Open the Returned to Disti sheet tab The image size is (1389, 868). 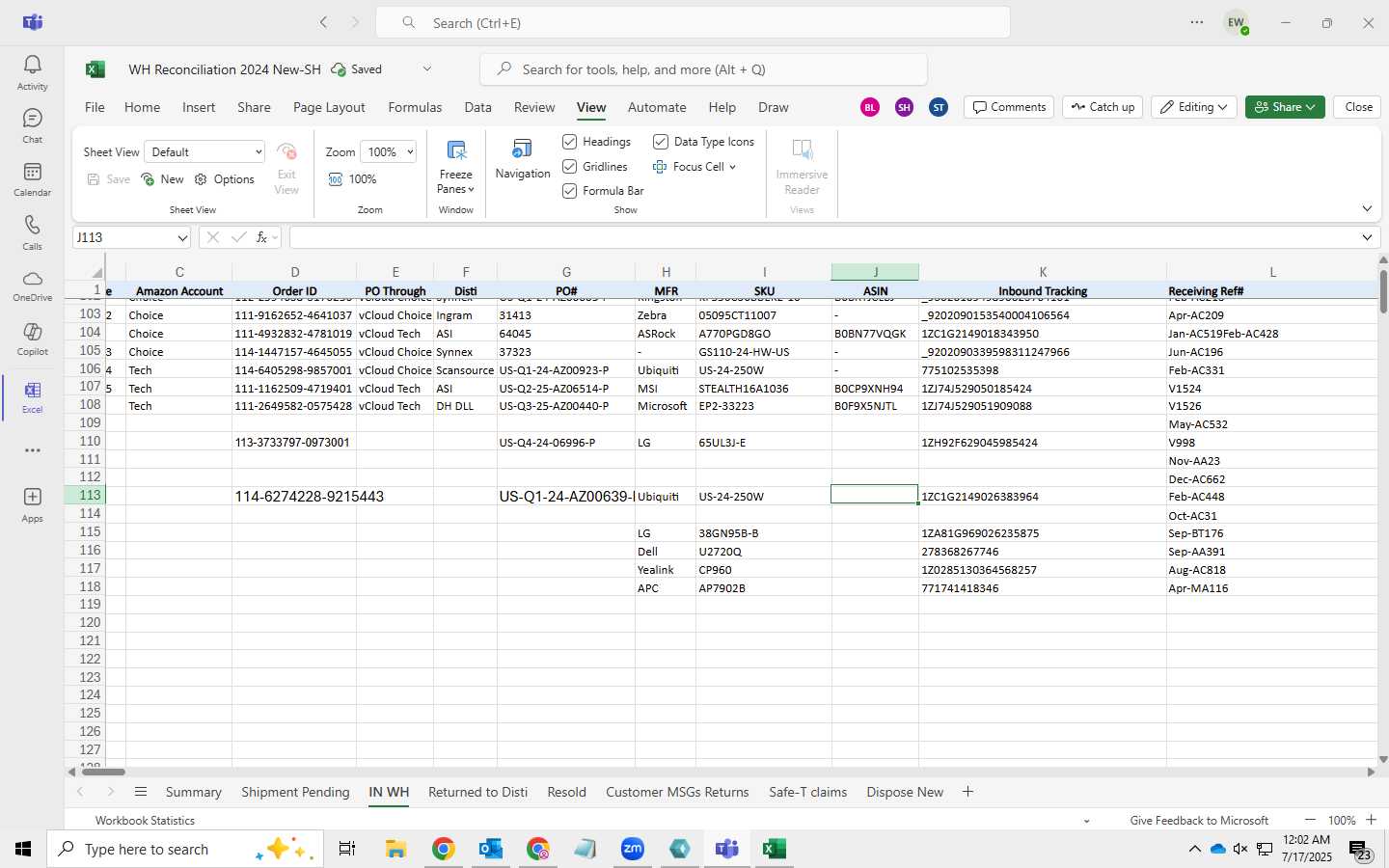(x=477, y=792)
